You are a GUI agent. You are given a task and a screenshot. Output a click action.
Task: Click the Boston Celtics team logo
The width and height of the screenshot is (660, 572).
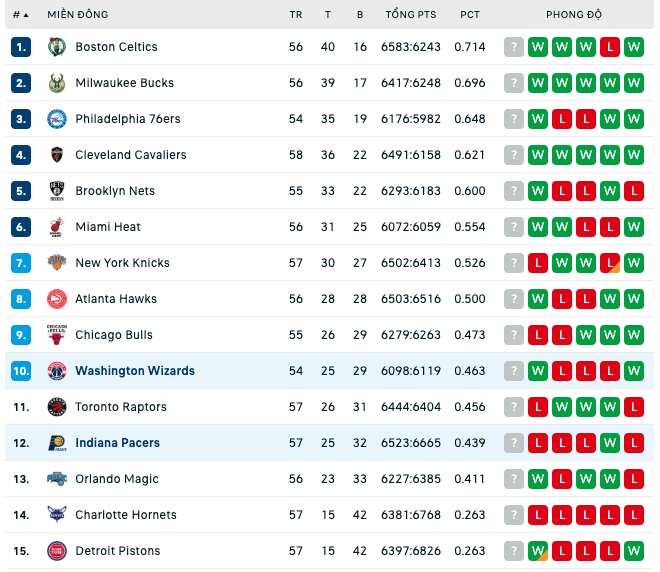click(x=56, y=47)
